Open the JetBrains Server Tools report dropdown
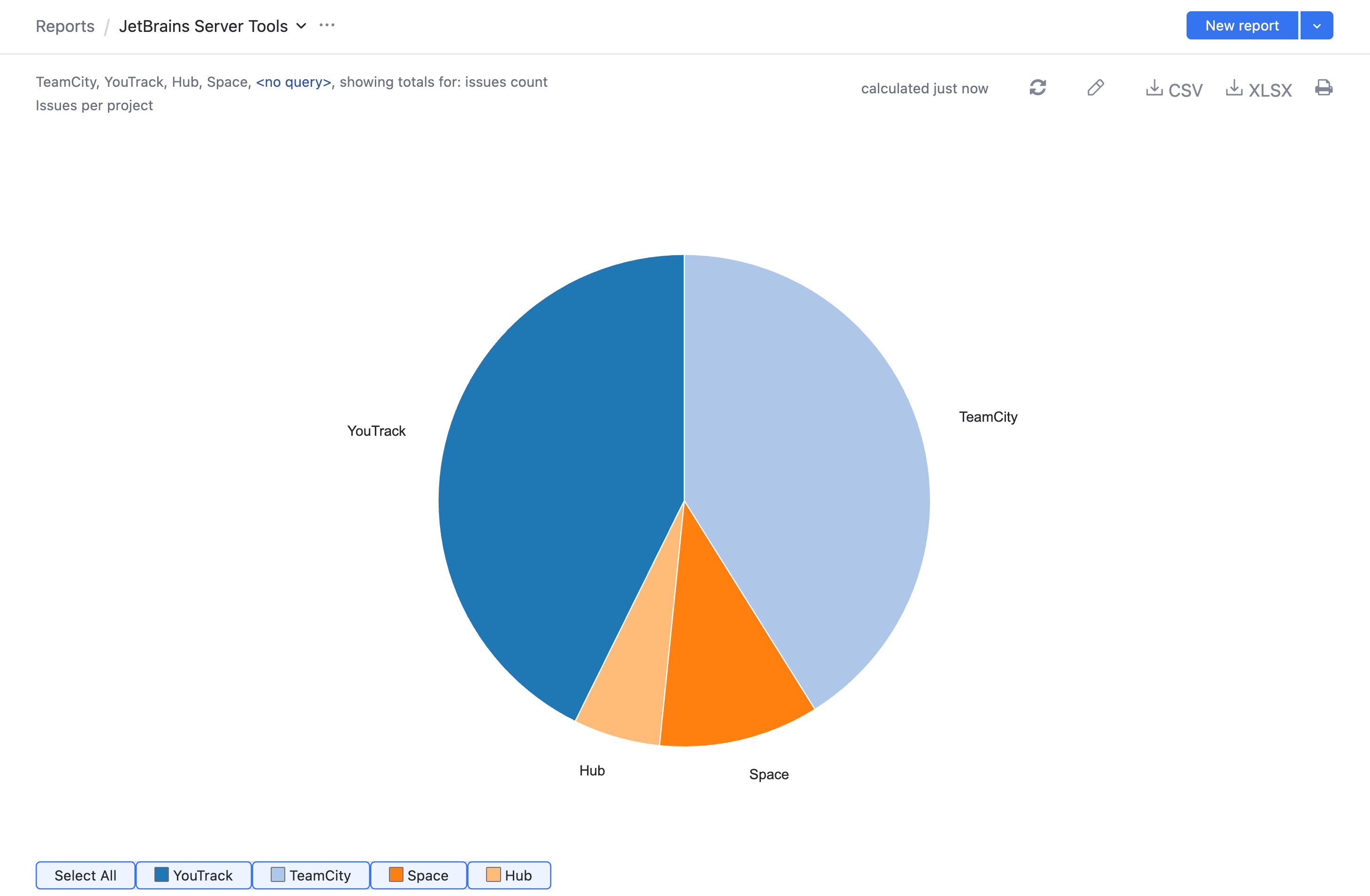Image resolution: width=1370 pixels, height=896 pixels. click(301, 26)
